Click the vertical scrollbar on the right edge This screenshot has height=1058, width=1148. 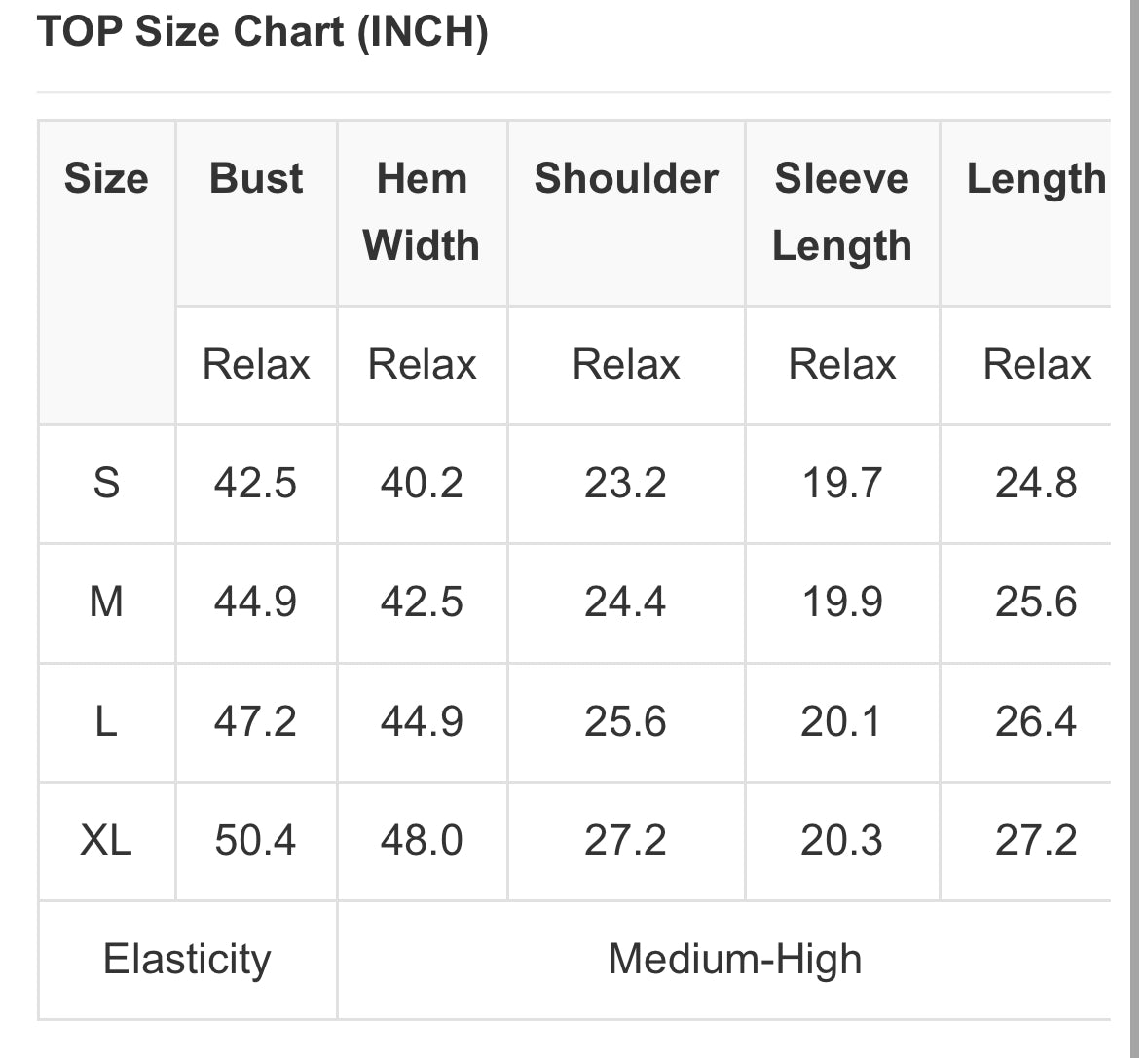[1134, 526]
